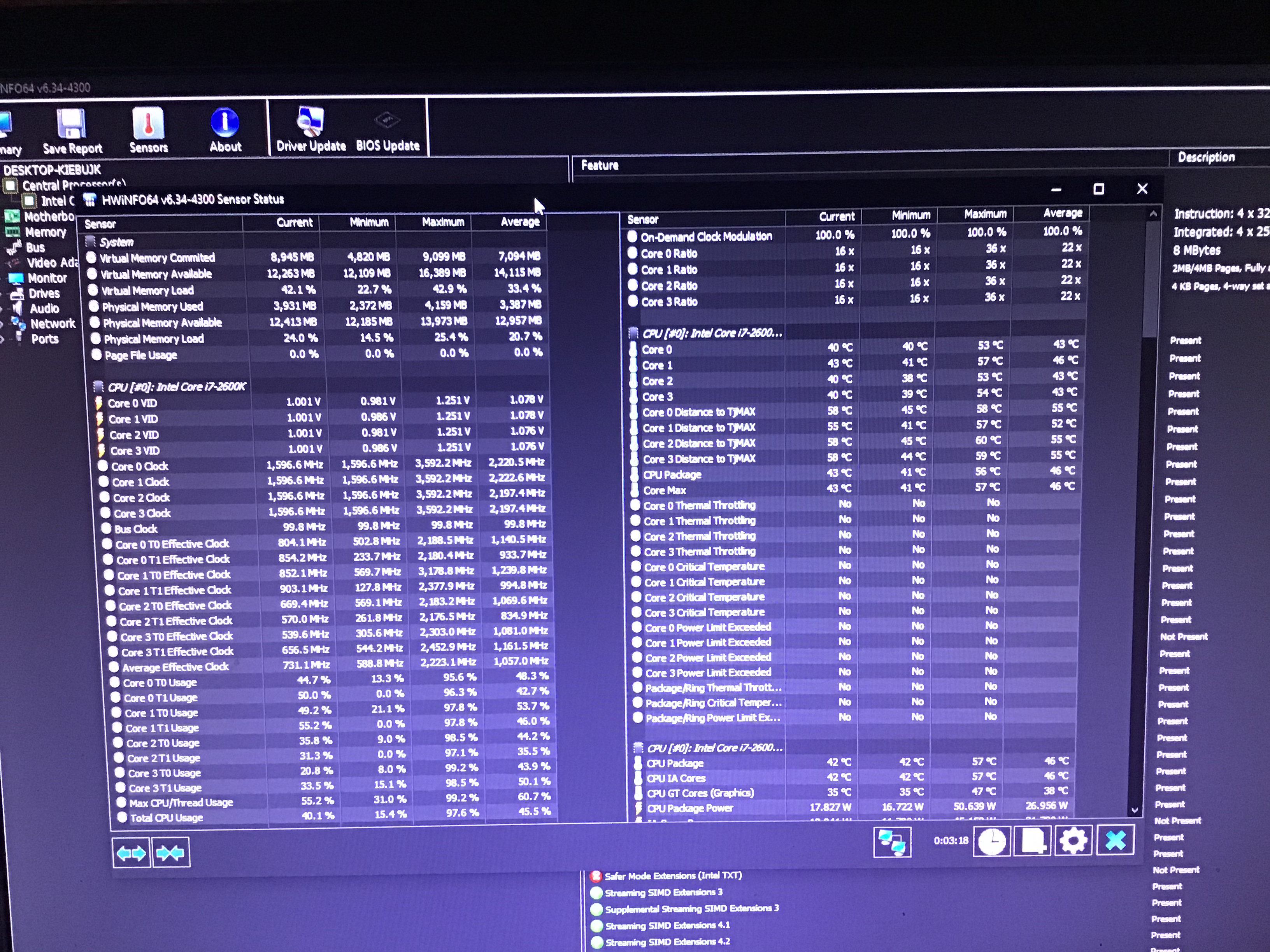
Task: Open the Driver Update tool
Action: (x=310, y=123)
